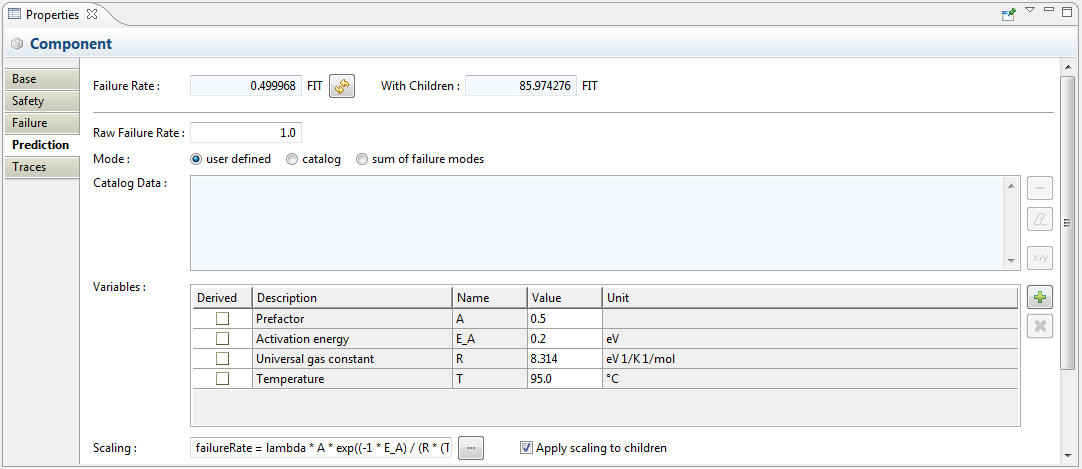Click the catalog data eraser icon
Image resolution: width=1082 pixels, height=469 pixels.
point(1040,219)
